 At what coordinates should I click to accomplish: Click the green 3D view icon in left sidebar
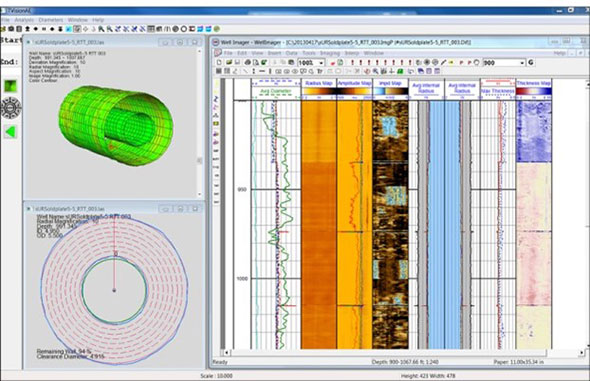tap(11, 86)
